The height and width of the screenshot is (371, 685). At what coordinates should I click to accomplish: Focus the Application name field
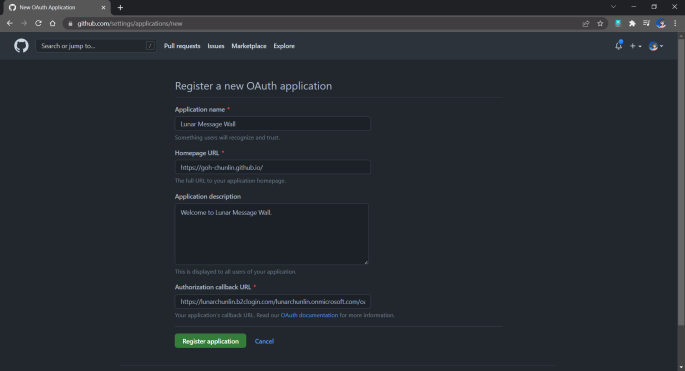click(x=273, y=124)
